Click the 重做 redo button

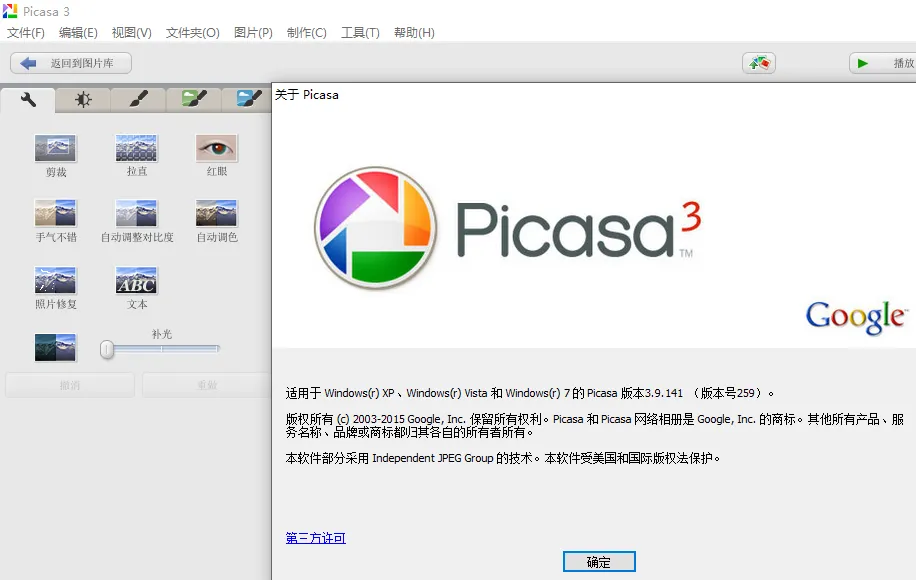[207, 385]
